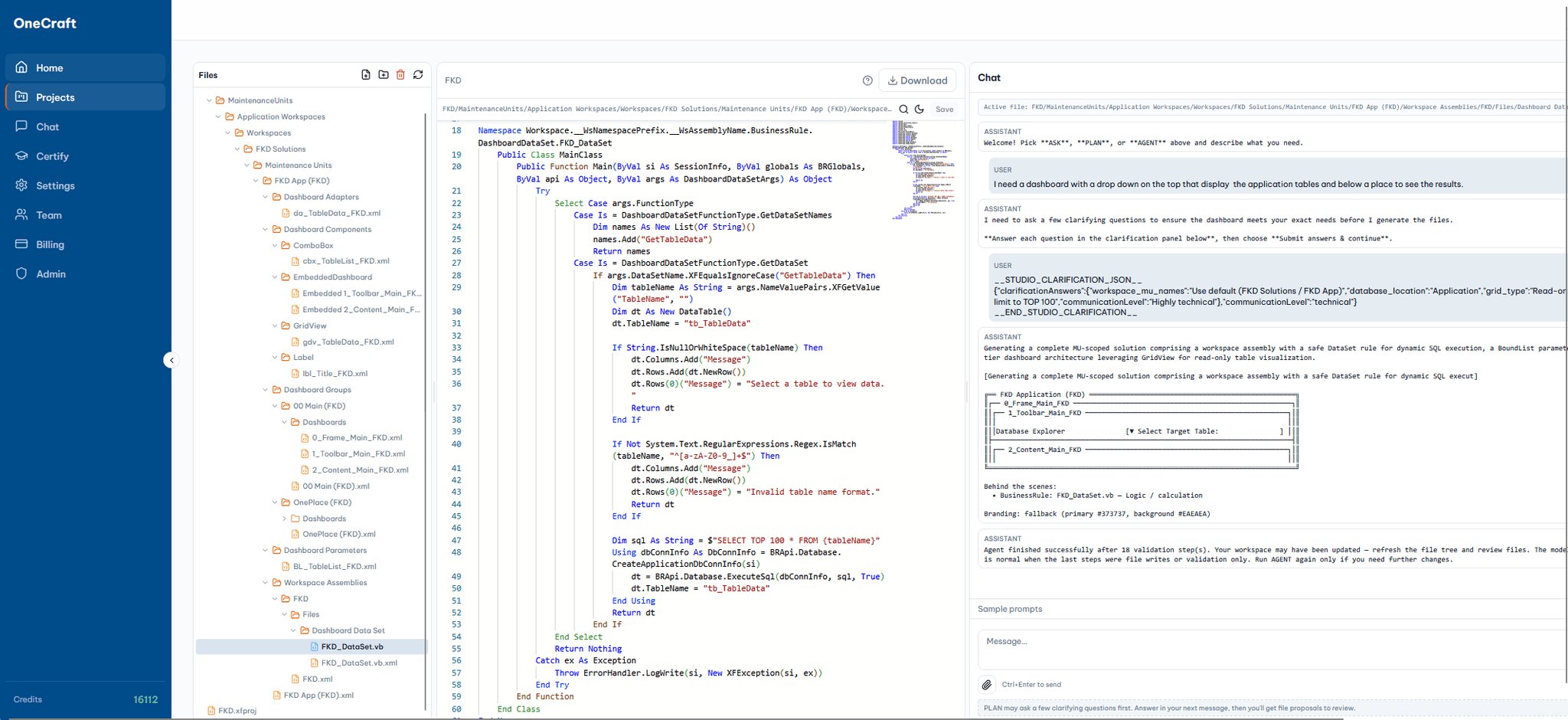Open file lbl_Title_FKD.xml
The height and width of the screenshot is (720, 1568).
pyautogui.click(x=335, y=374)
